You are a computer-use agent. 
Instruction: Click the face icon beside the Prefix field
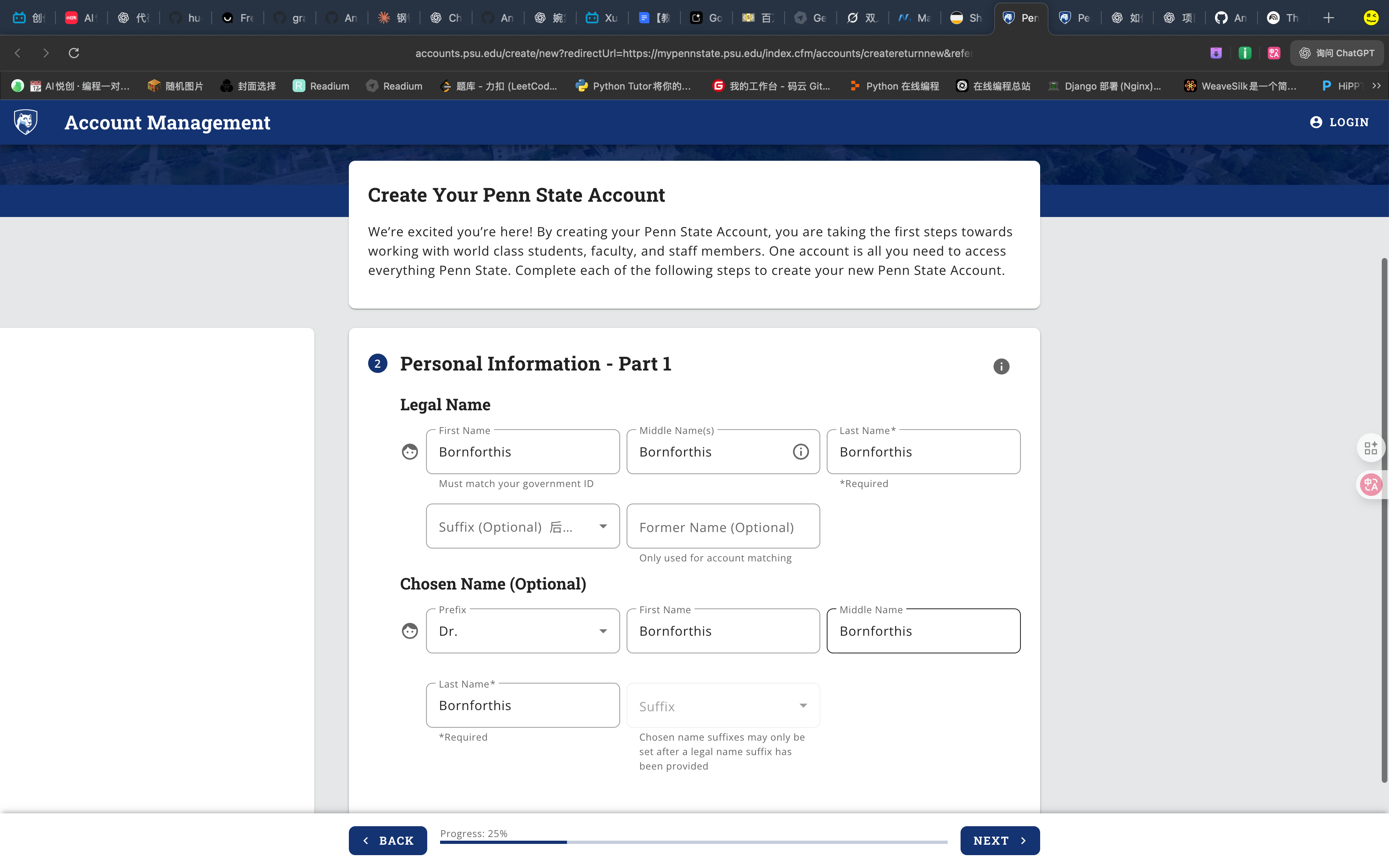(x=410, y=631)
